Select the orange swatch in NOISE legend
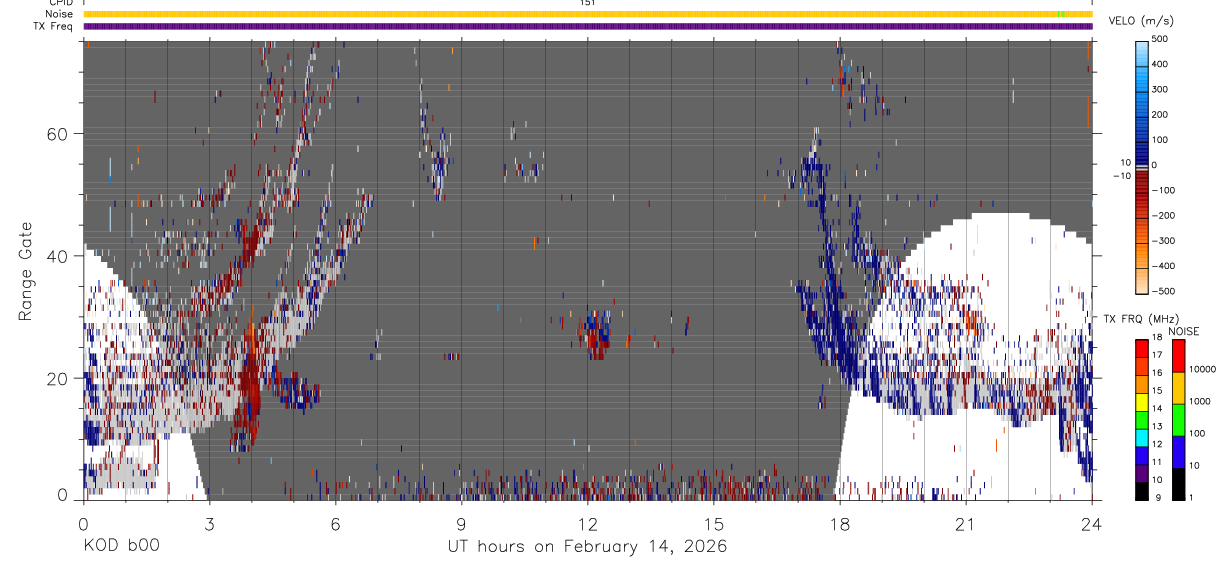 pyautogui.click(x=1178, y=388)
